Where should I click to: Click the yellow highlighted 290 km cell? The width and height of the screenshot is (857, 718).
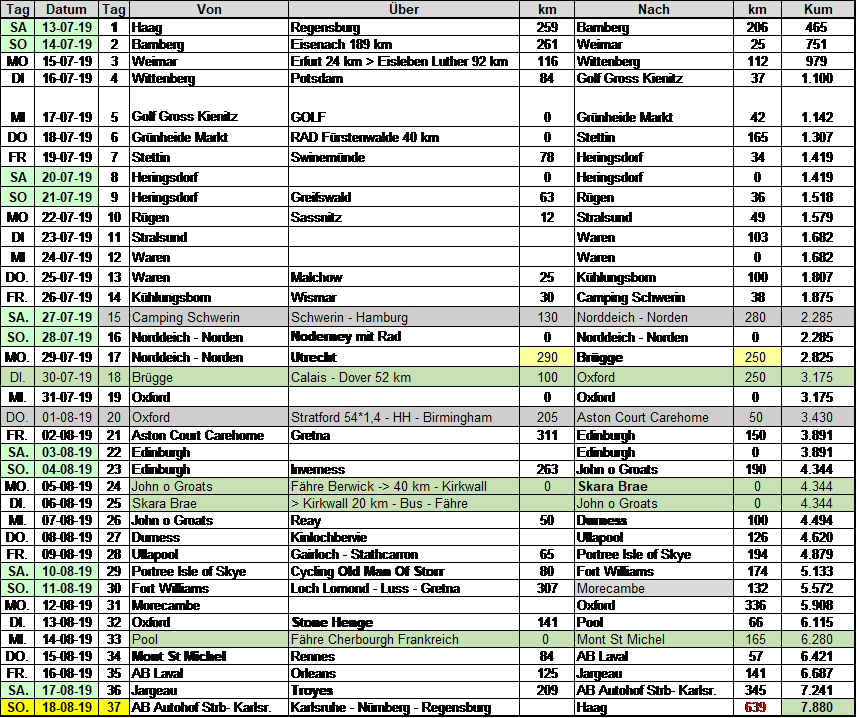pyautogui.click(x=546, y=357)
